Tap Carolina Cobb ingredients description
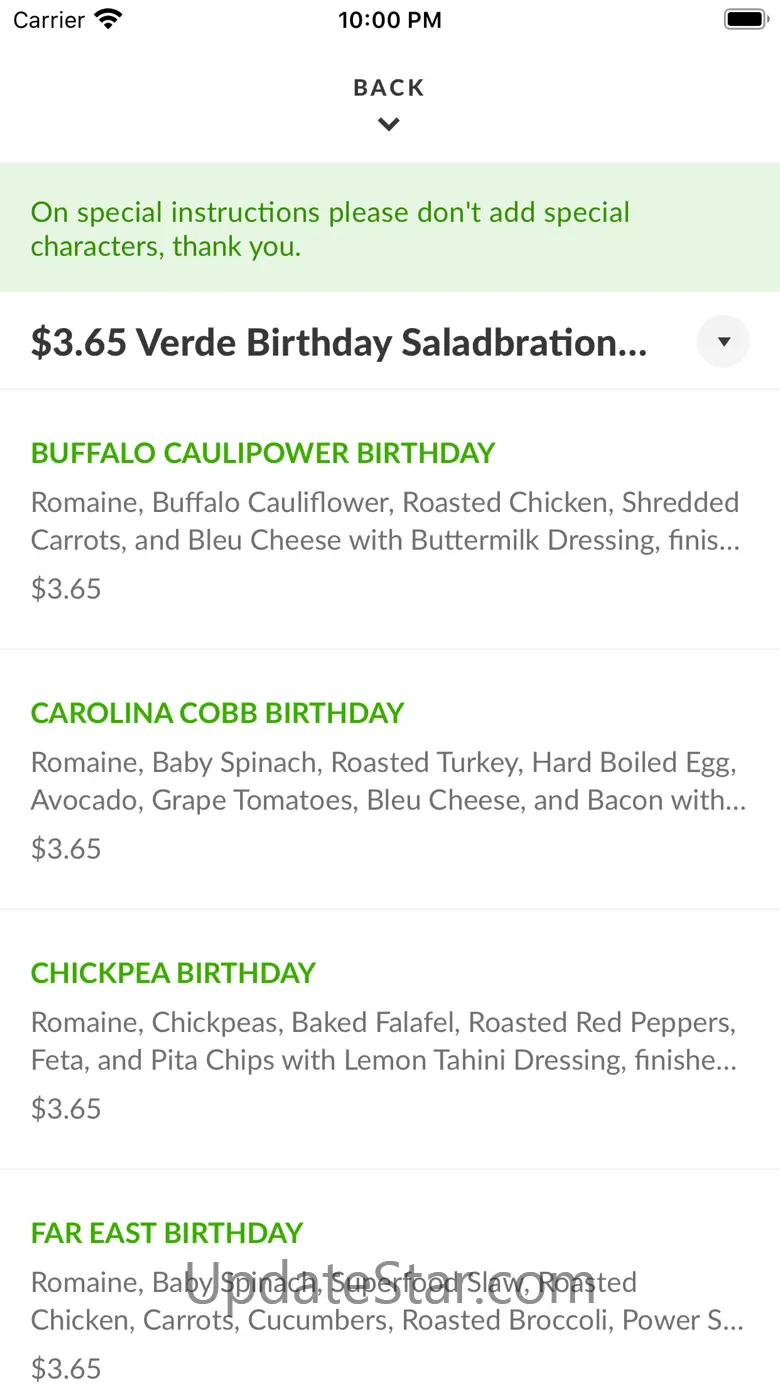 click(x=388, y=781)
